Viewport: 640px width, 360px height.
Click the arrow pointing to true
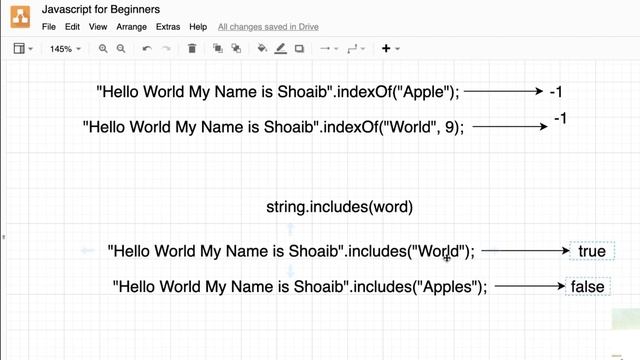(x=526, y=251)
